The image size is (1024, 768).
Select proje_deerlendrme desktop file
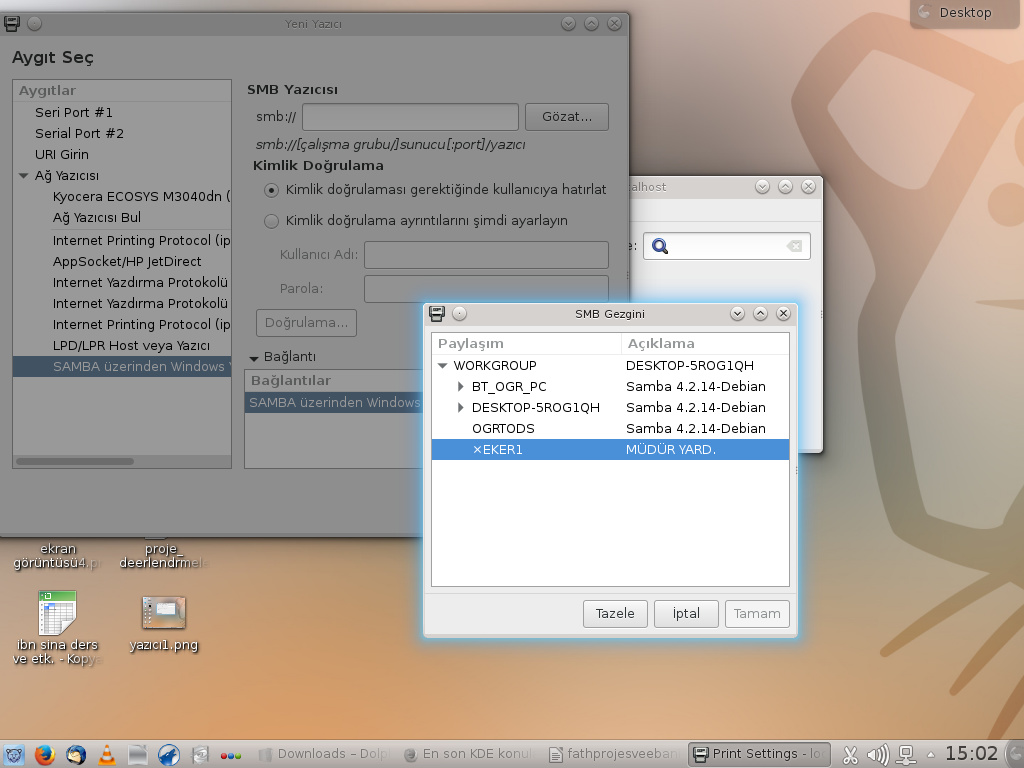point(162,556)
